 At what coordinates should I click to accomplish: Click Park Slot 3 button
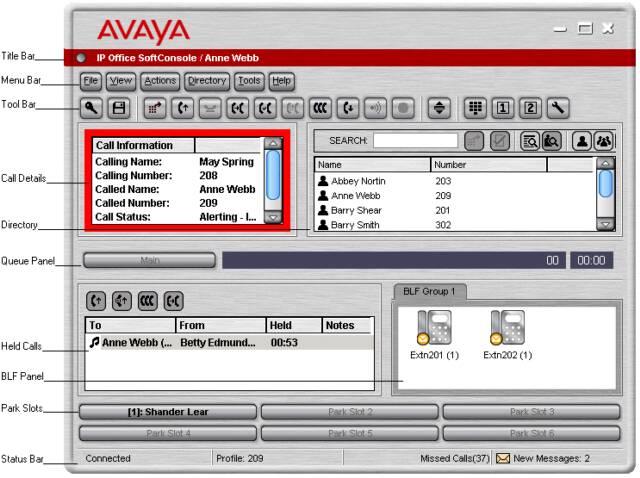(531, 412)
